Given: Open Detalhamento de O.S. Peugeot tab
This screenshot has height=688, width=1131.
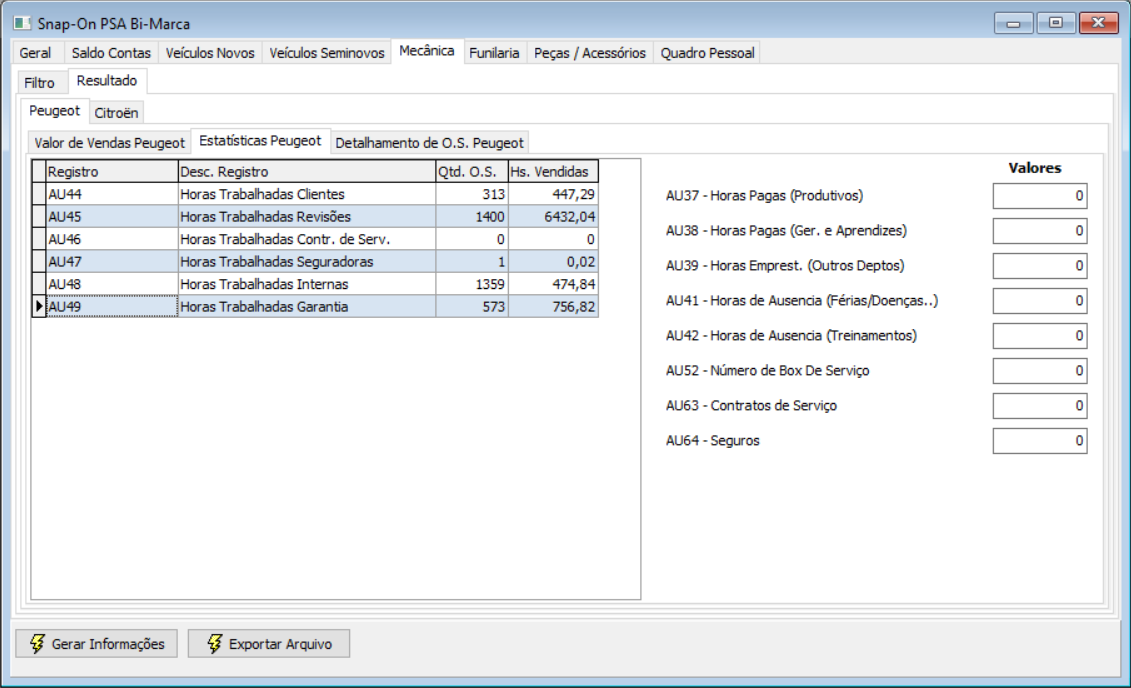Looking at the screenshot, I should click(x=429, y=143).
